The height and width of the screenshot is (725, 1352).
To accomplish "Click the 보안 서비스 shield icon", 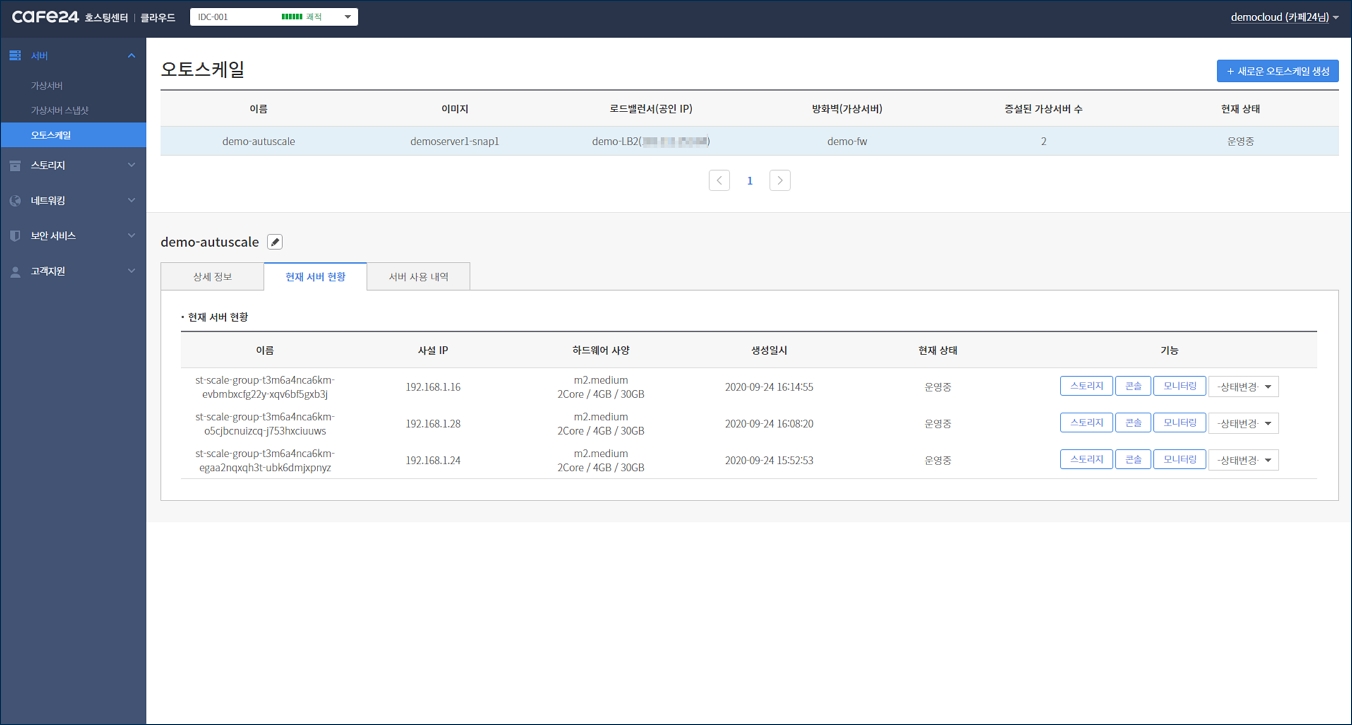I will click(15, 236).
